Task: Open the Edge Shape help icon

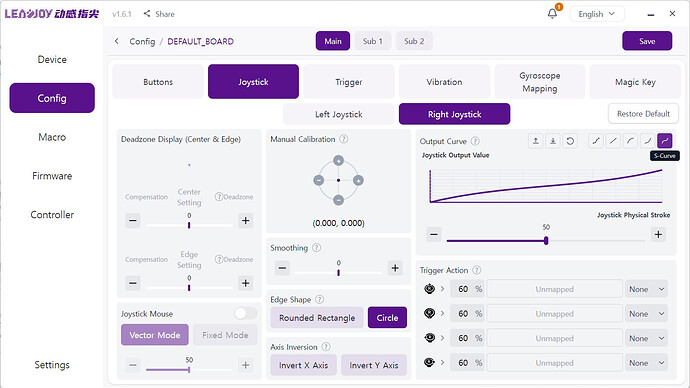Action: tap(319, 299)
